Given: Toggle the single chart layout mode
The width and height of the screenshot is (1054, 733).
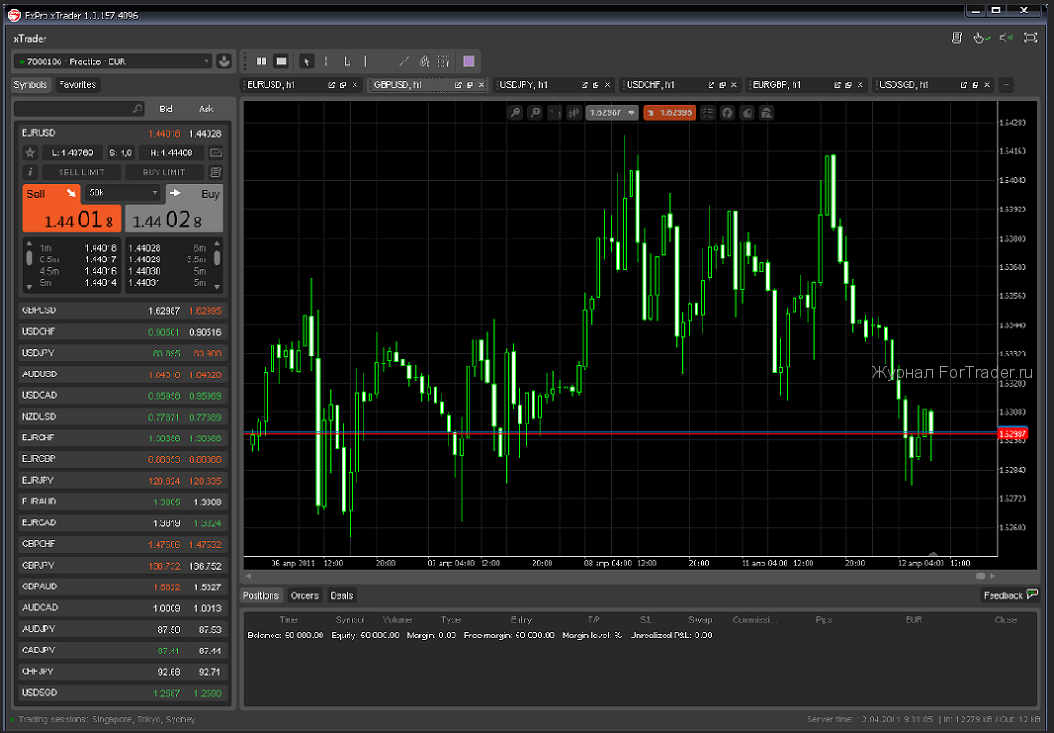Looking at the screenshot, I should (281, 61).
